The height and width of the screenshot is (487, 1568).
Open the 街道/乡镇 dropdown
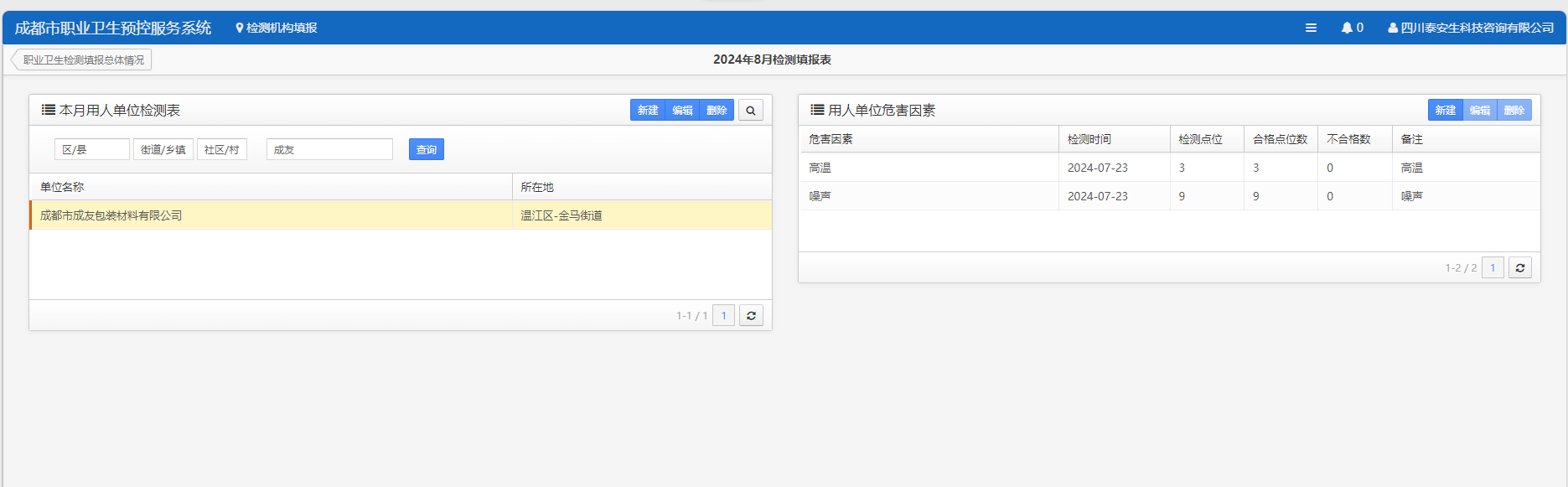163,150
